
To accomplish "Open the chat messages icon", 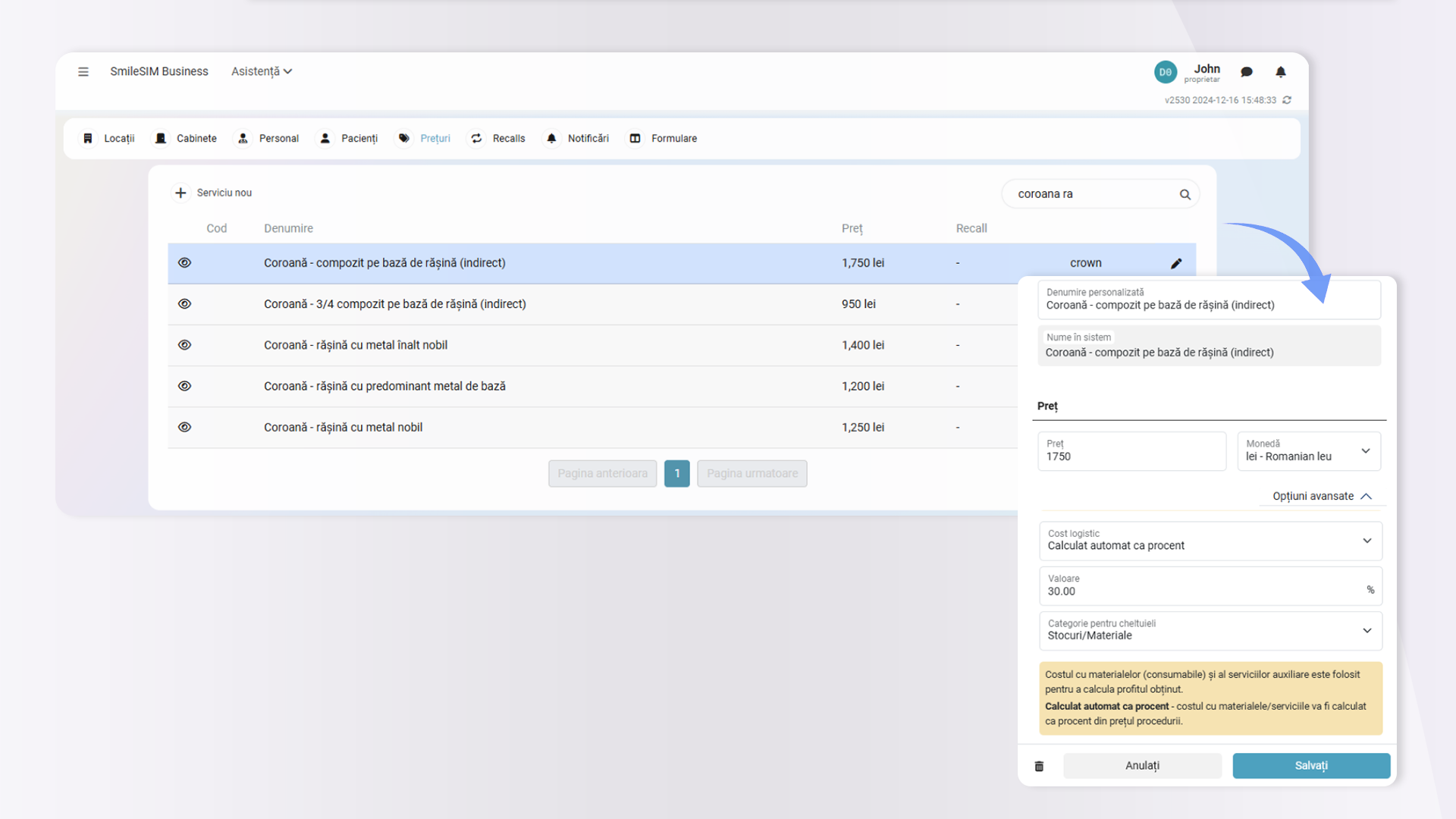I will 1246,72.
